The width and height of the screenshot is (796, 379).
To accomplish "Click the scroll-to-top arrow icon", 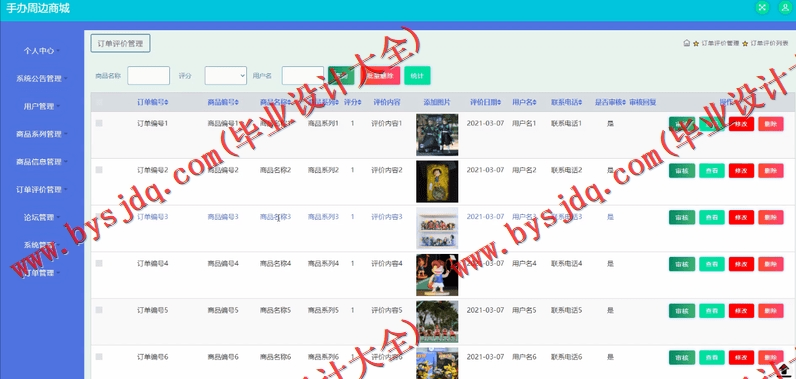I will [783, 369].
